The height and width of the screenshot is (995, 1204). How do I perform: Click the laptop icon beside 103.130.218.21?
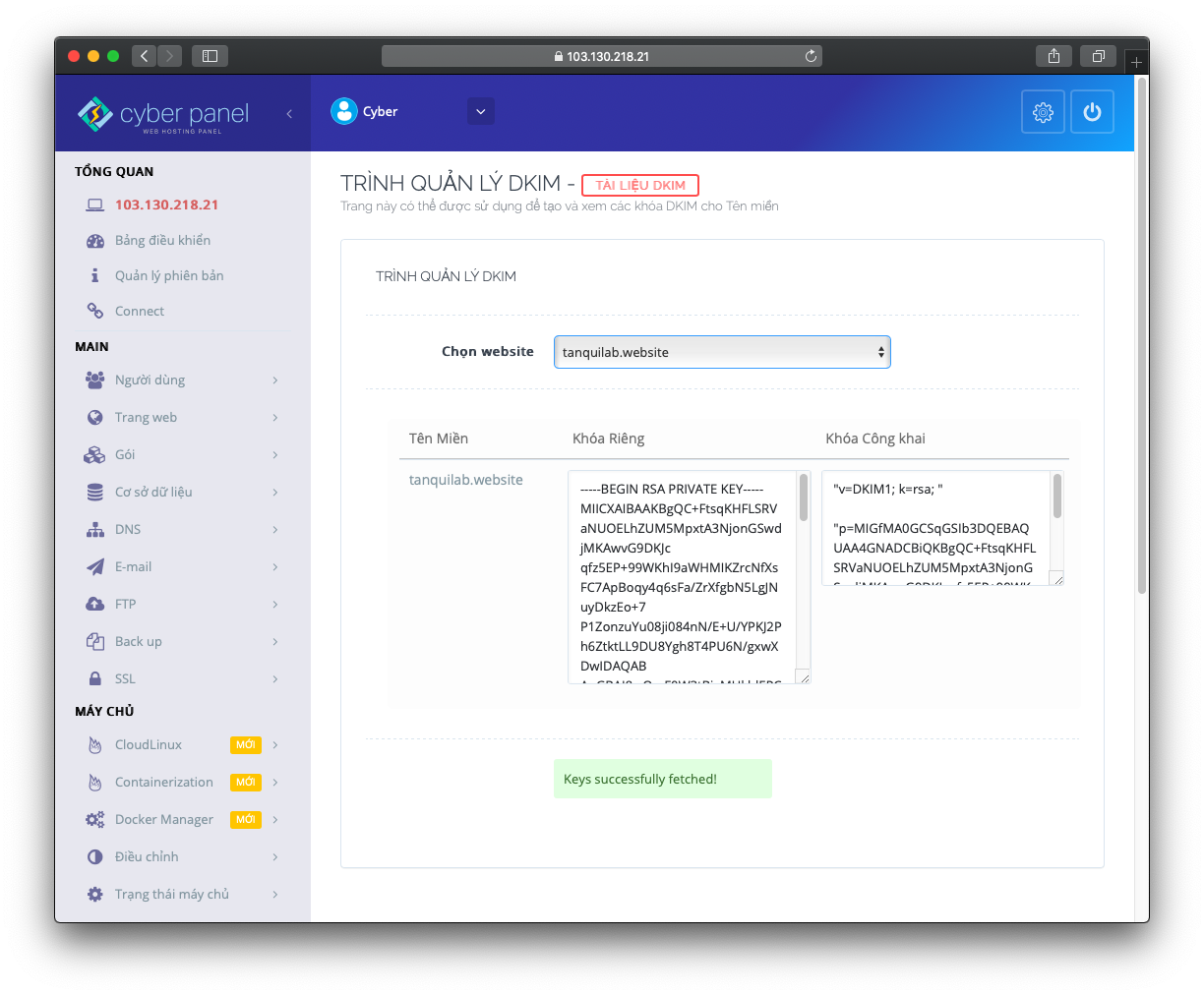pos(95,205)
